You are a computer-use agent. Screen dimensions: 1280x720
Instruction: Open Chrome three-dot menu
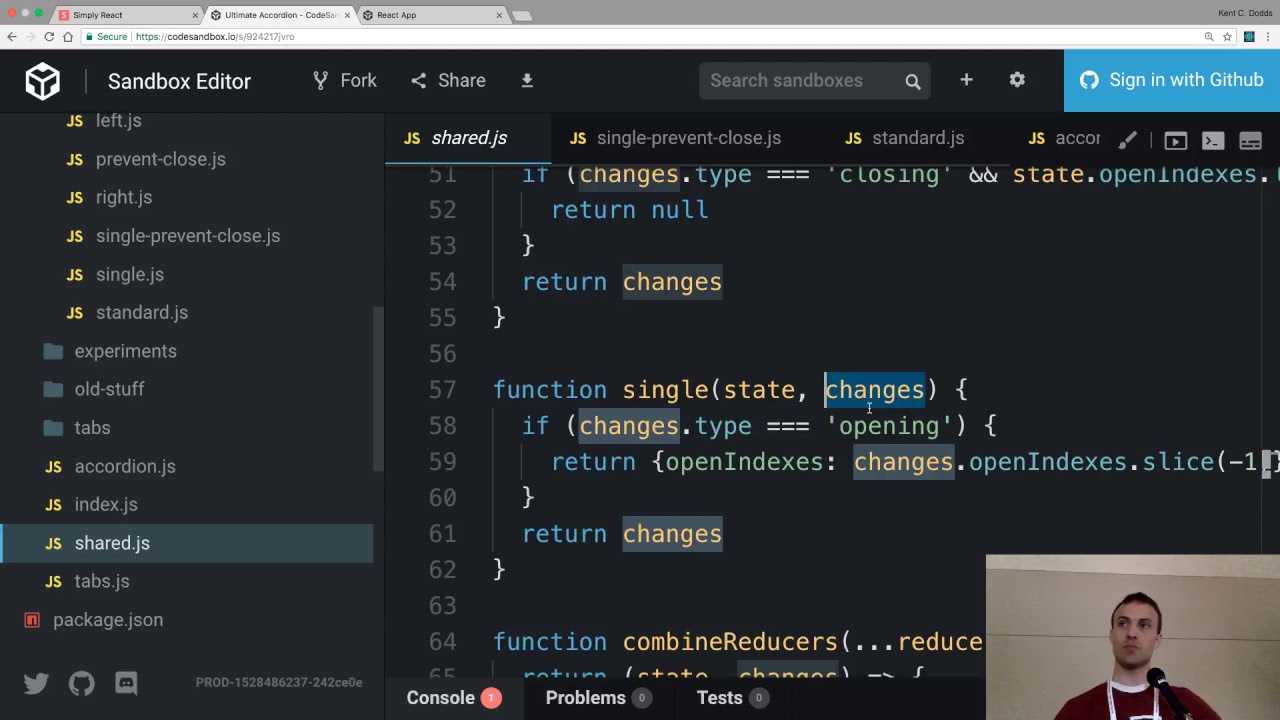tap(1268, 37)
